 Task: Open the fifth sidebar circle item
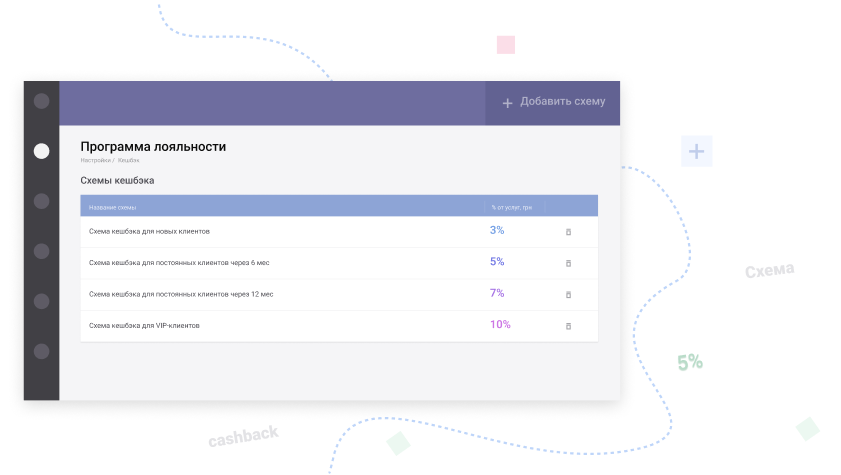coord(41,301)
